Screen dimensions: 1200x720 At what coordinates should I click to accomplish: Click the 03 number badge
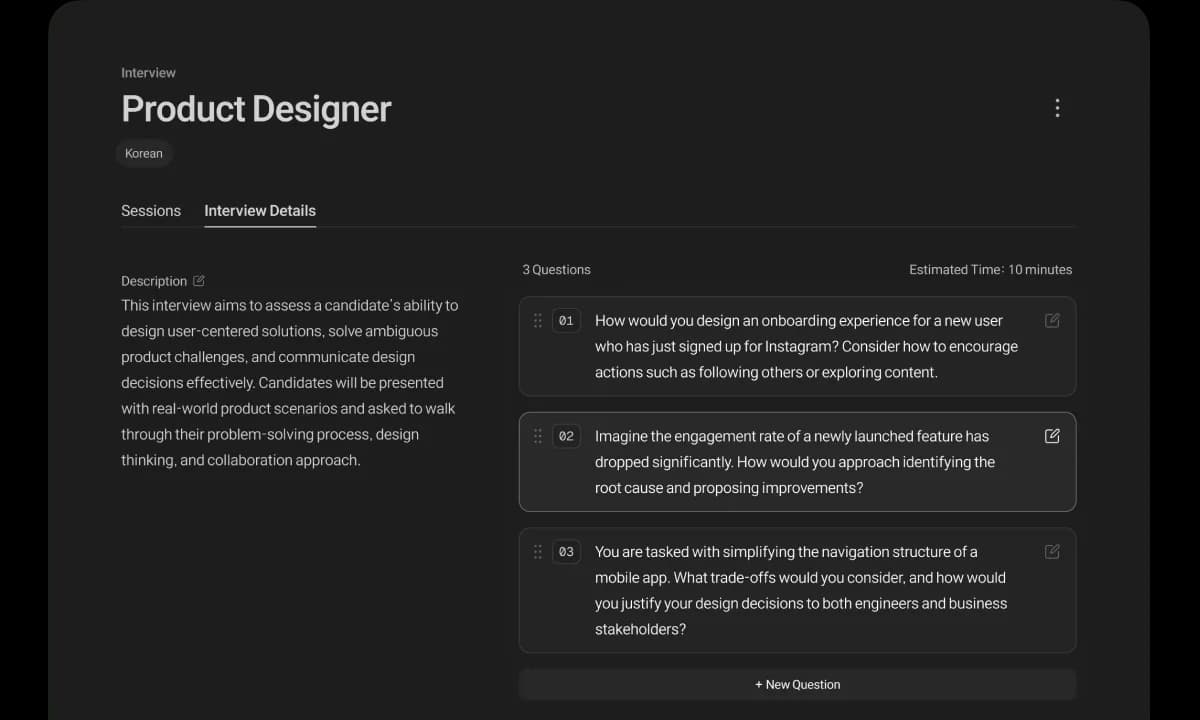(x=566, y=552)
